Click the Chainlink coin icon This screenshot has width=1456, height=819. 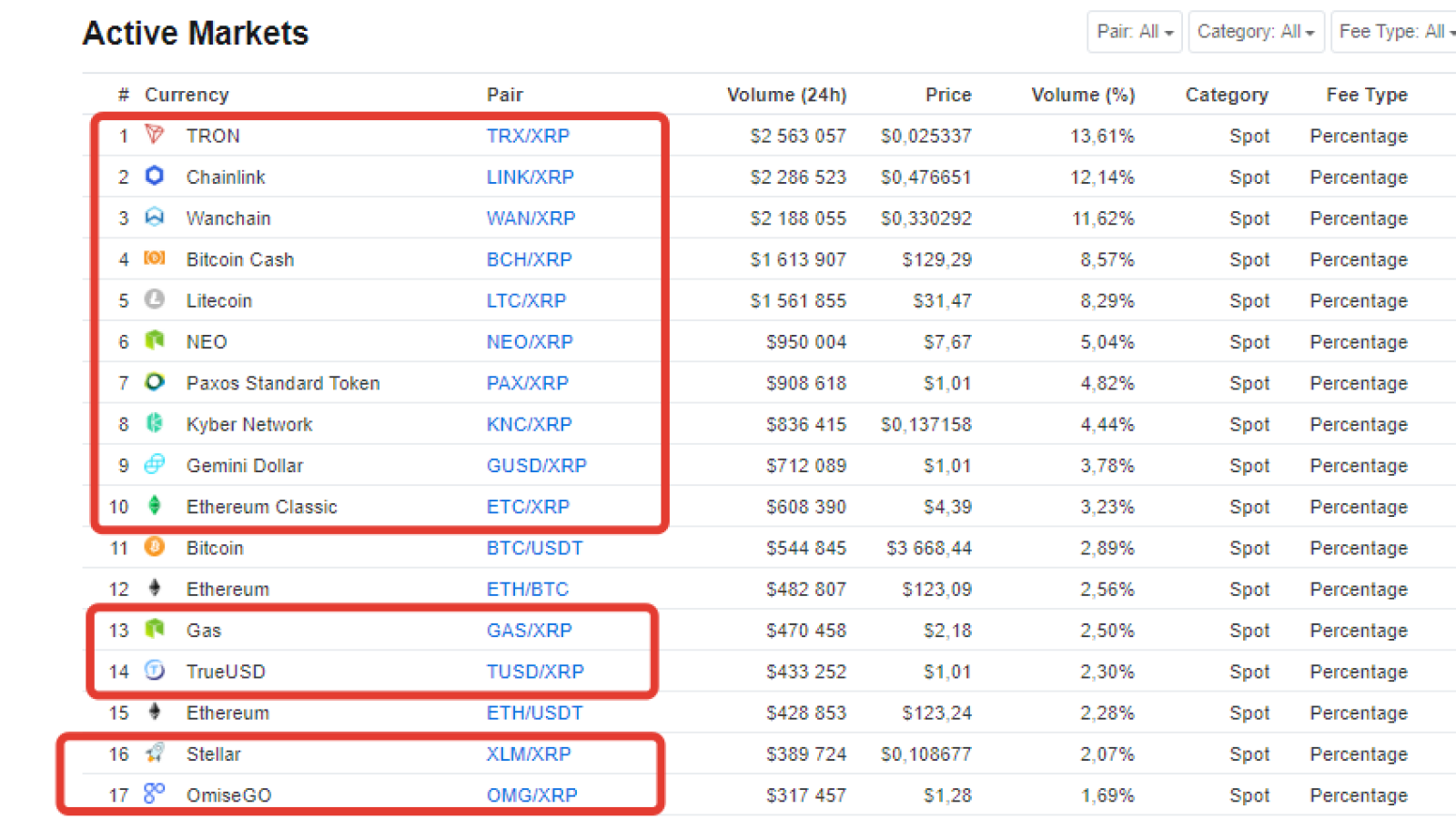pos(155,176)
